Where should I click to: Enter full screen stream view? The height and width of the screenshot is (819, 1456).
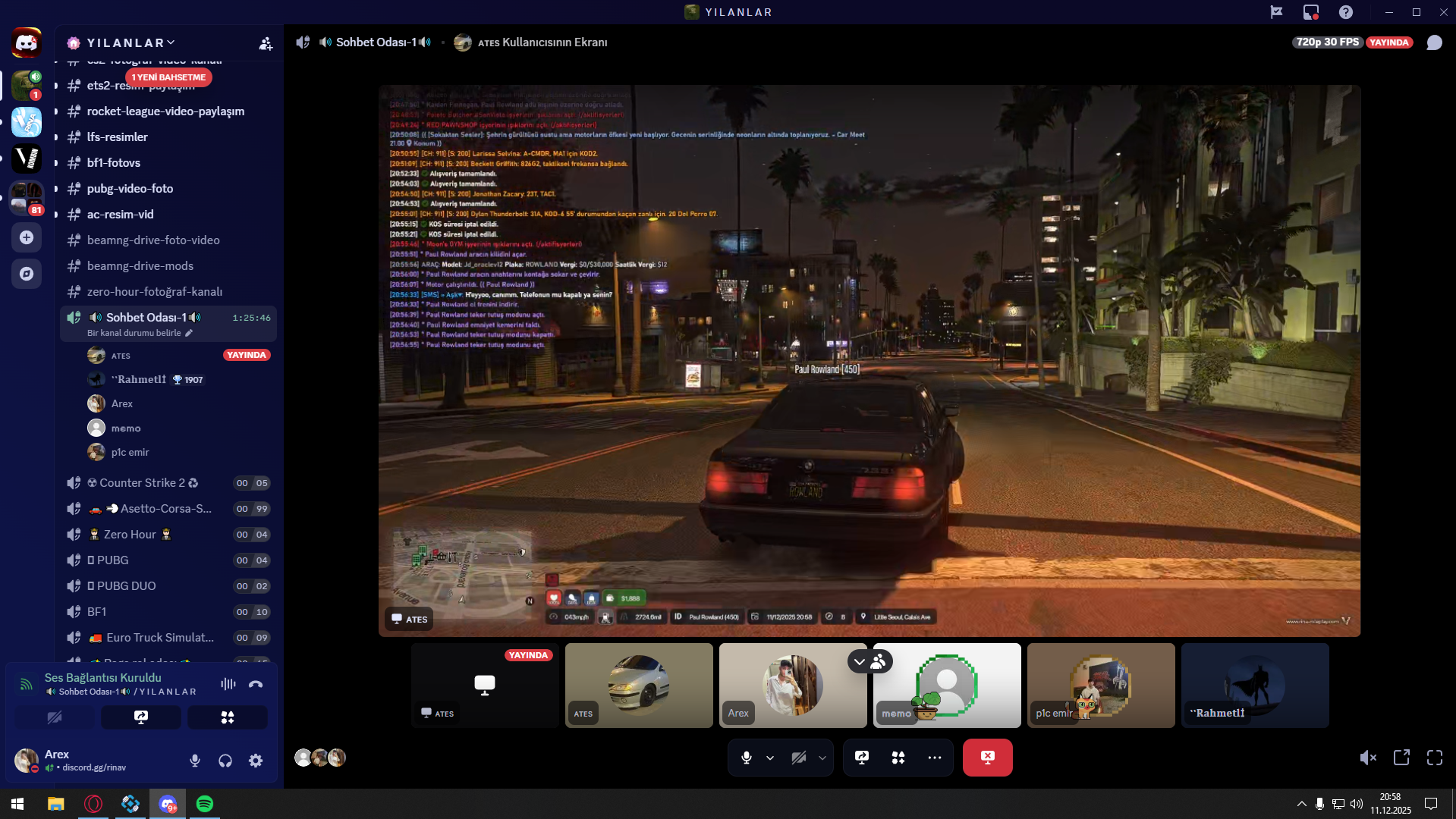click(x=1435, y=758)
